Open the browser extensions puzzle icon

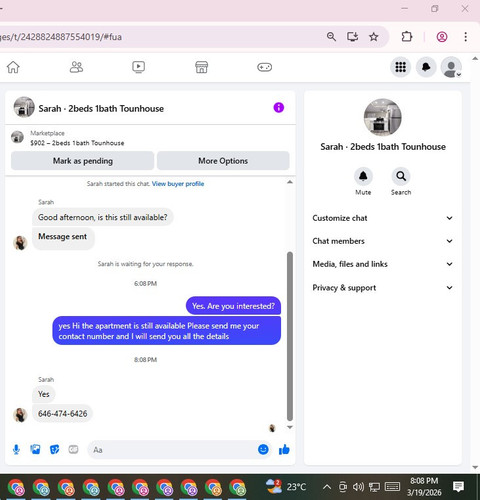407,36
